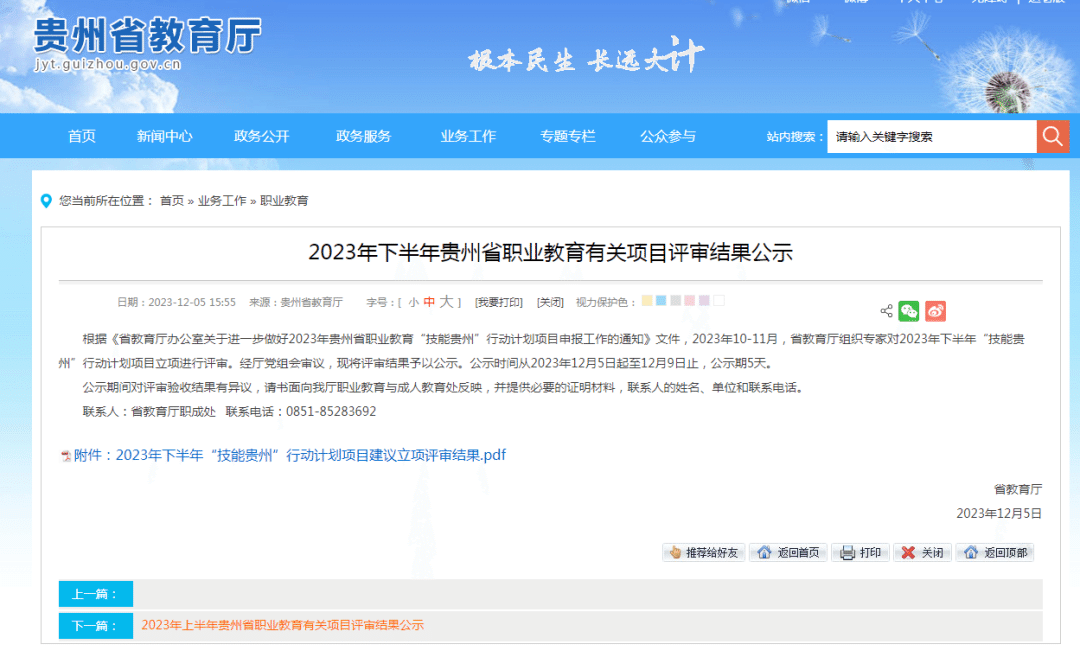Viewport: 1080px width, 657px height.
Task: Click 推荐给好友 recommend button
Action: (x=704, y=552)
